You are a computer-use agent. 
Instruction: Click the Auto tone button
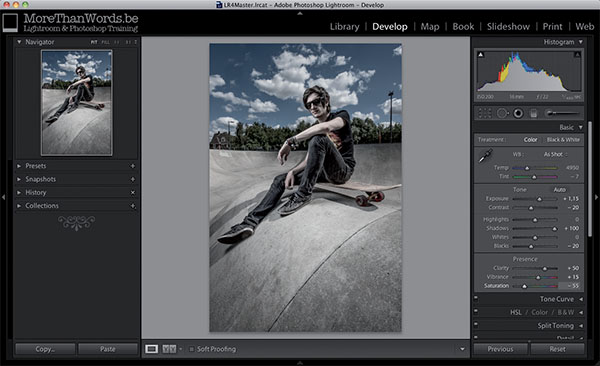tap(559, 190)
